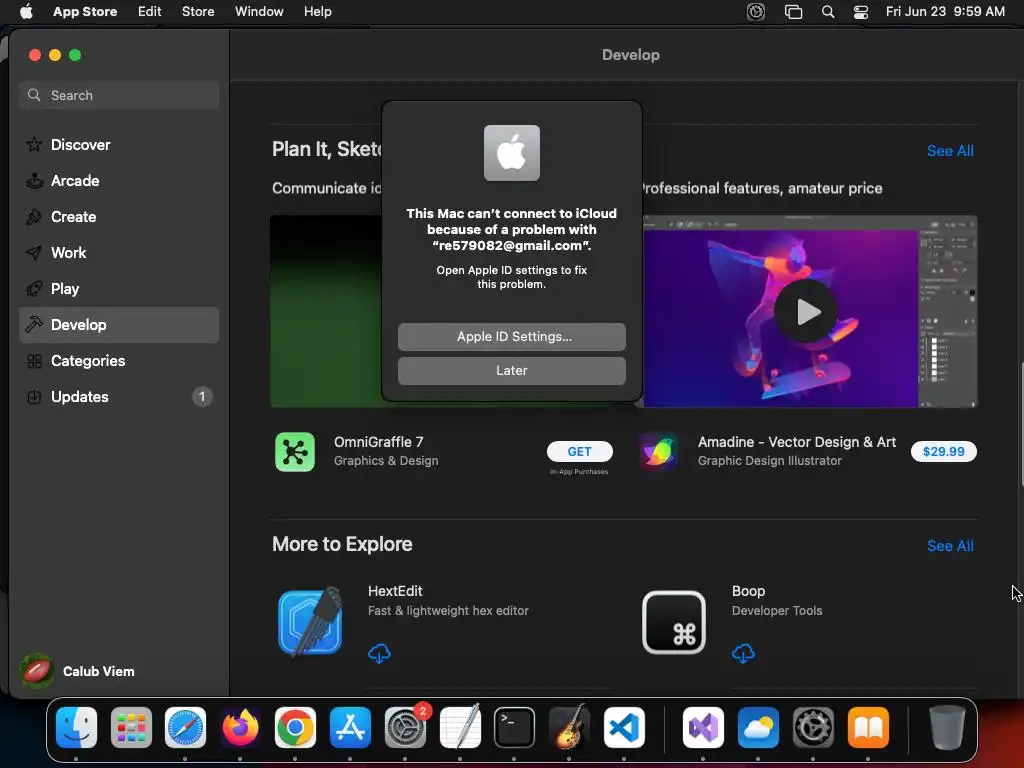This screenshot has height=768, width=1024.
Task: Open the Arcade section
Action: click(119, 181)
